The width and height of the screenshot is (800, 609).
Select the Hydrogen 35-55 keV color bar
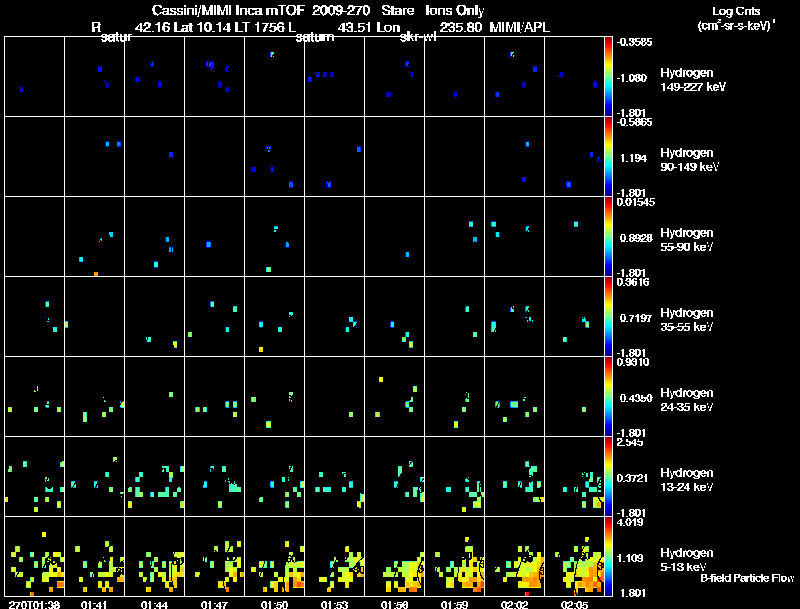608,316
